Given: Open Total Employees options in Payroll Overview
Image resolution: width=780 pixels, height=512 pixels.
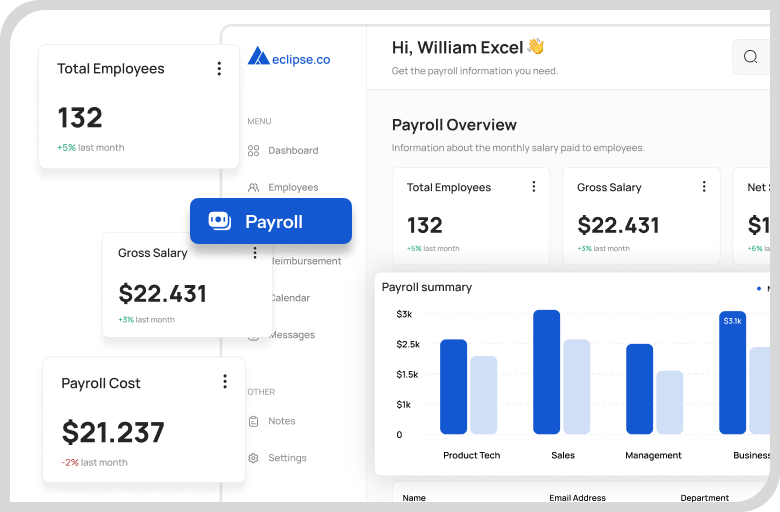Looking at the screenshot, I should 533,187.
